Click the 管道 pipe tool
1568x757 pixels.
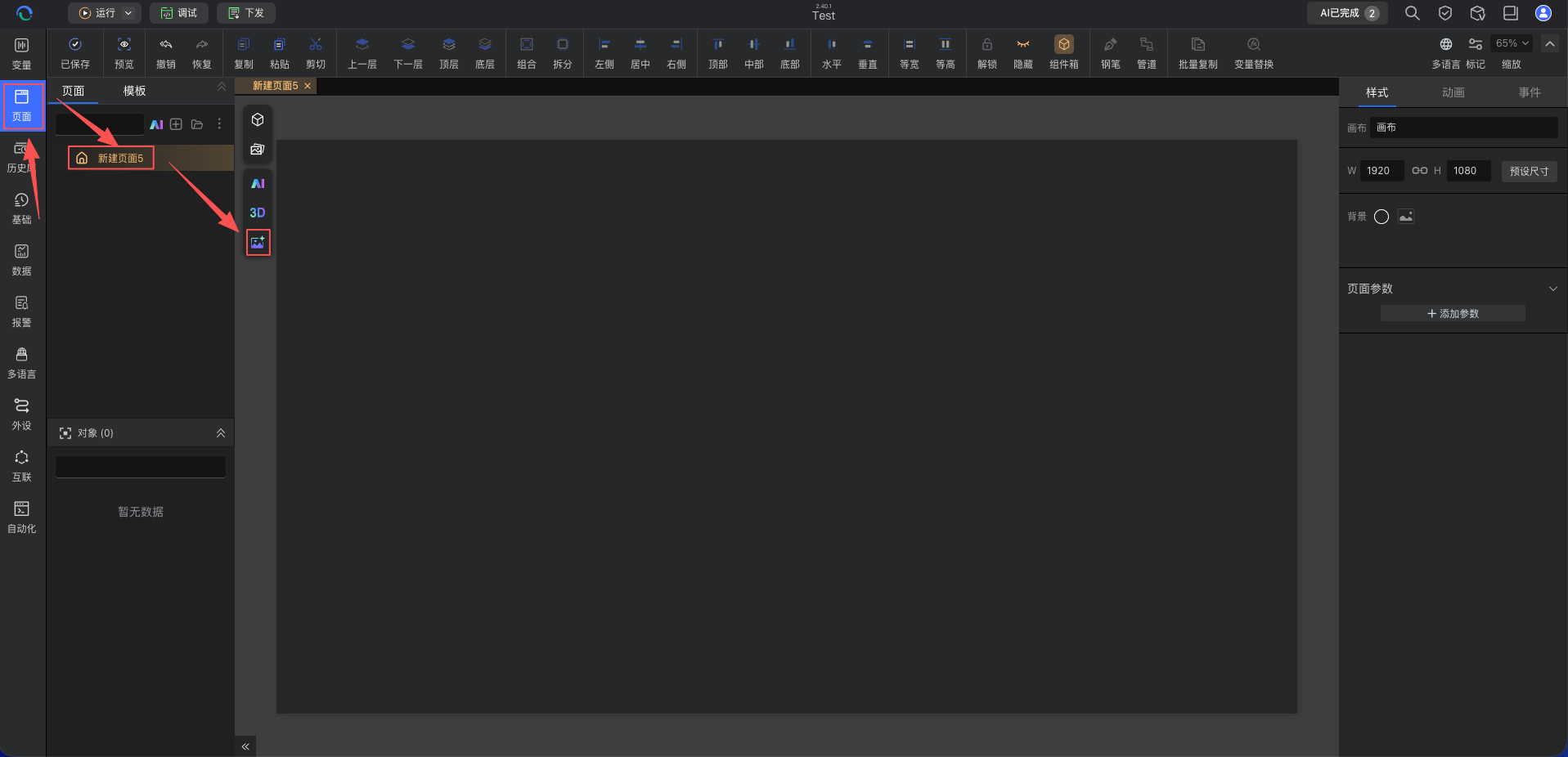[1146, 53]
